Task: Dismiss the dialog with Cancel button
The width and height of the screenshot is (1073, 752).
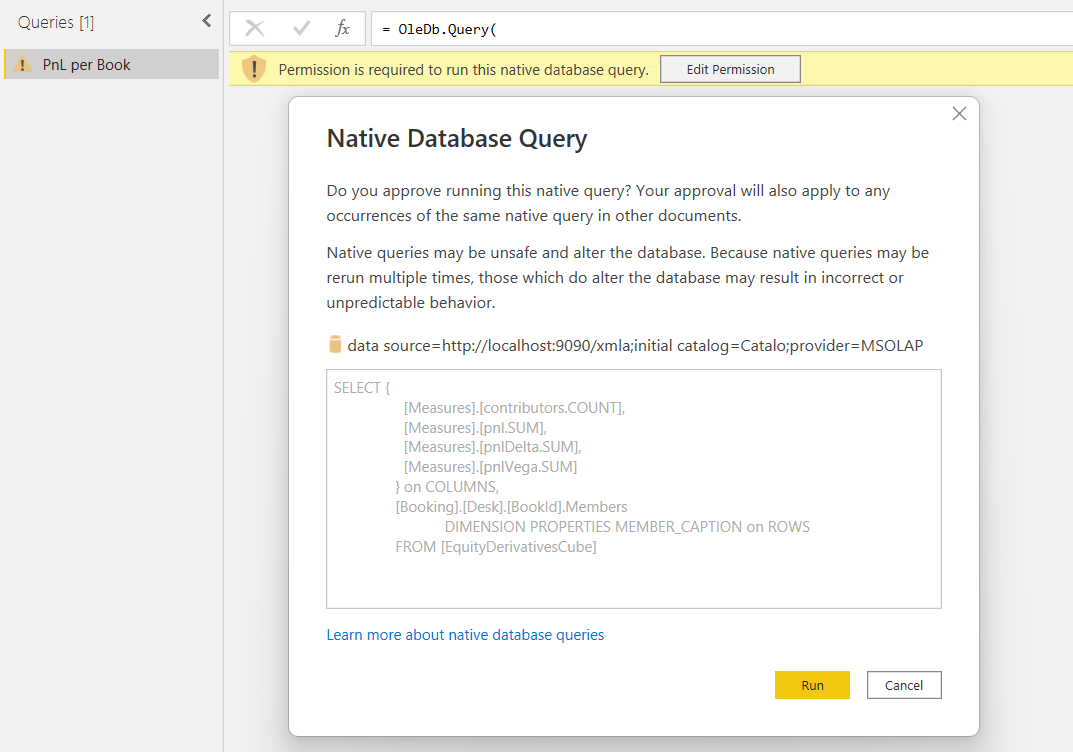Action: pyautogui.click(x=903, y=685)
